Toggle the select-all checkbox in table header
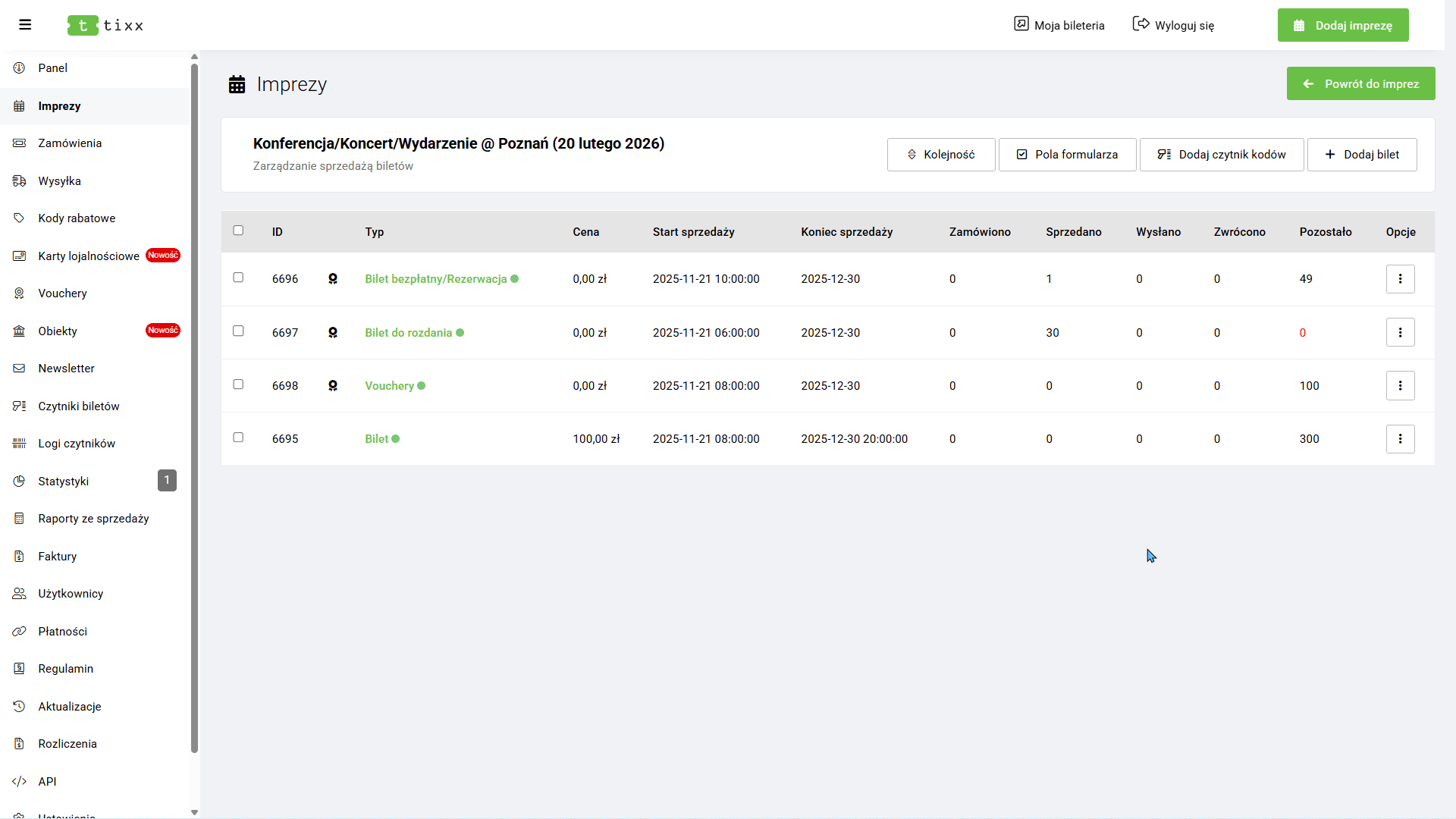Screen dimensions: 1456x819 coord(238,231)
